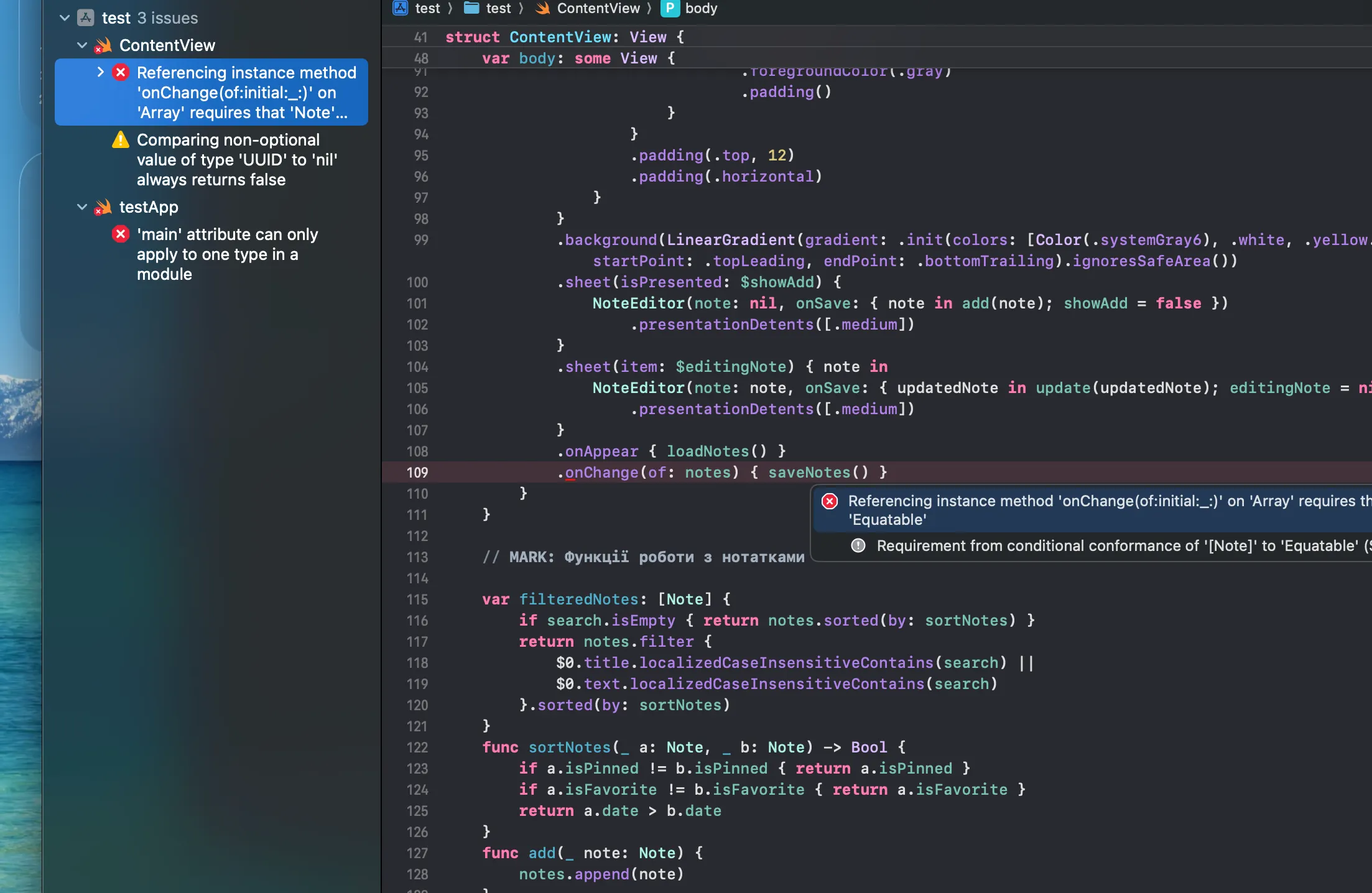Click the note icon for conditional conformance
This screenshot has width=1372, height=893.
coord(858,546)
